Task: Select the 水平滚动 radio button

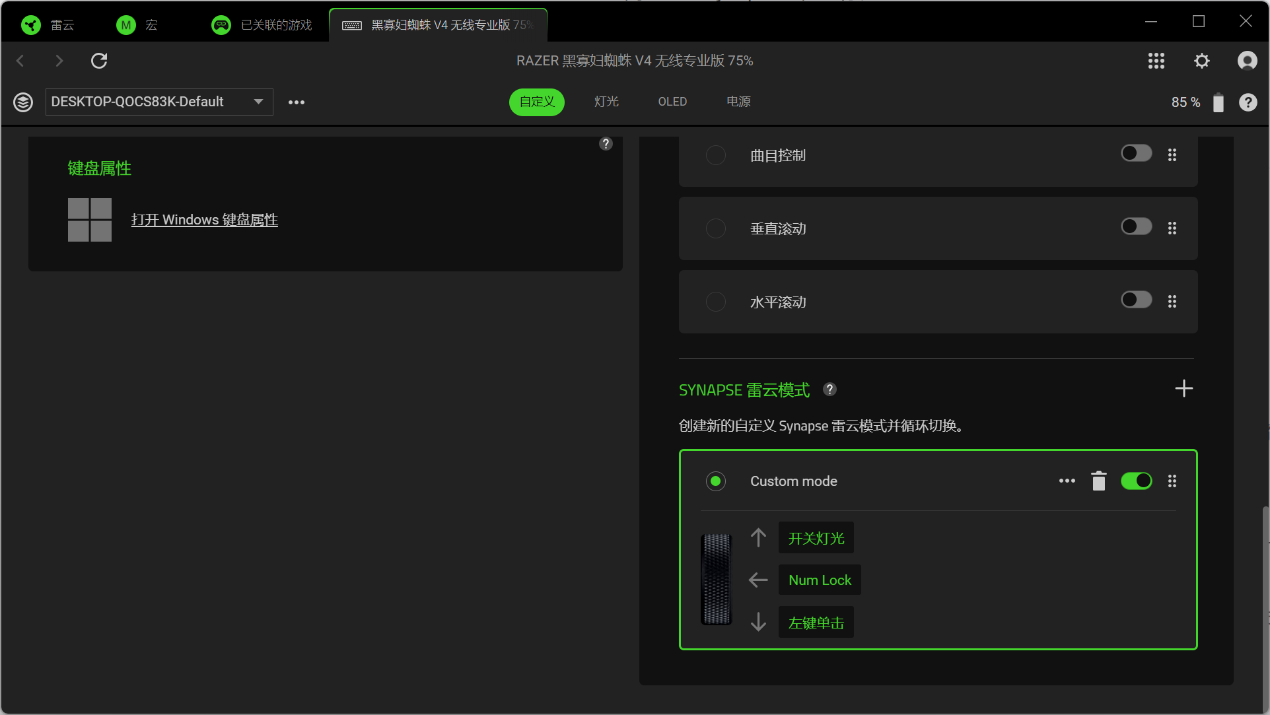Action: click(716, 301)
